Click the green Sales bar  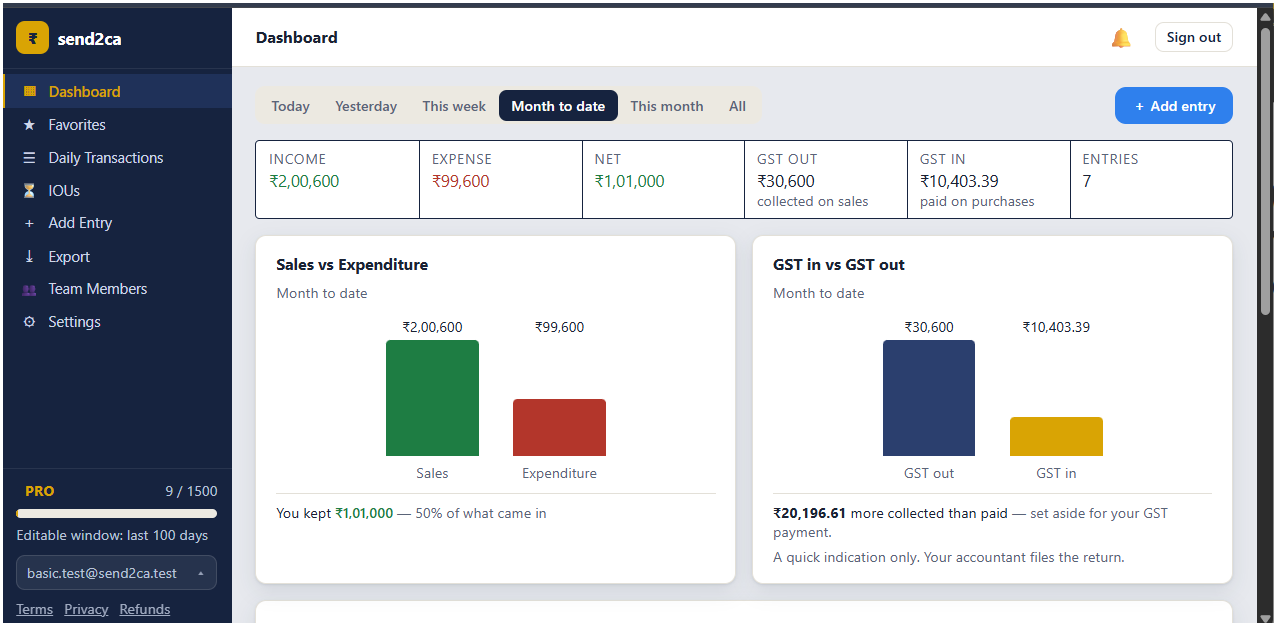pyautogui.click(x=432, y=398)
